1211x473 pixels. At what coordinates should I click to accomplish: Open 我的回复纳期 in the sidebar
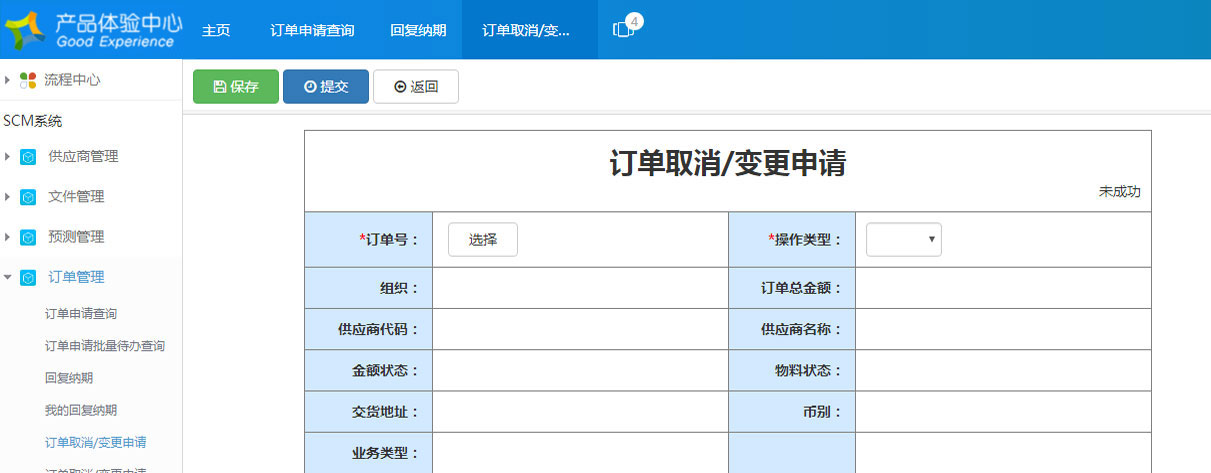pyautogui.click(x=81, y=410)
